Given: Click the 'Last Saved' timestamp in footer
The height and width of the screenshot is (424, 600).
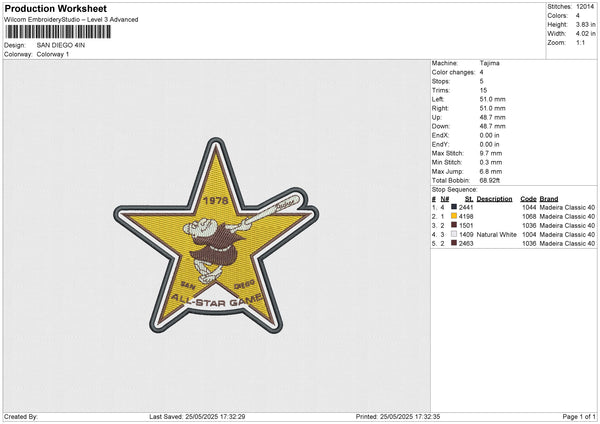Looking at the screenshot, I should 197,417.
